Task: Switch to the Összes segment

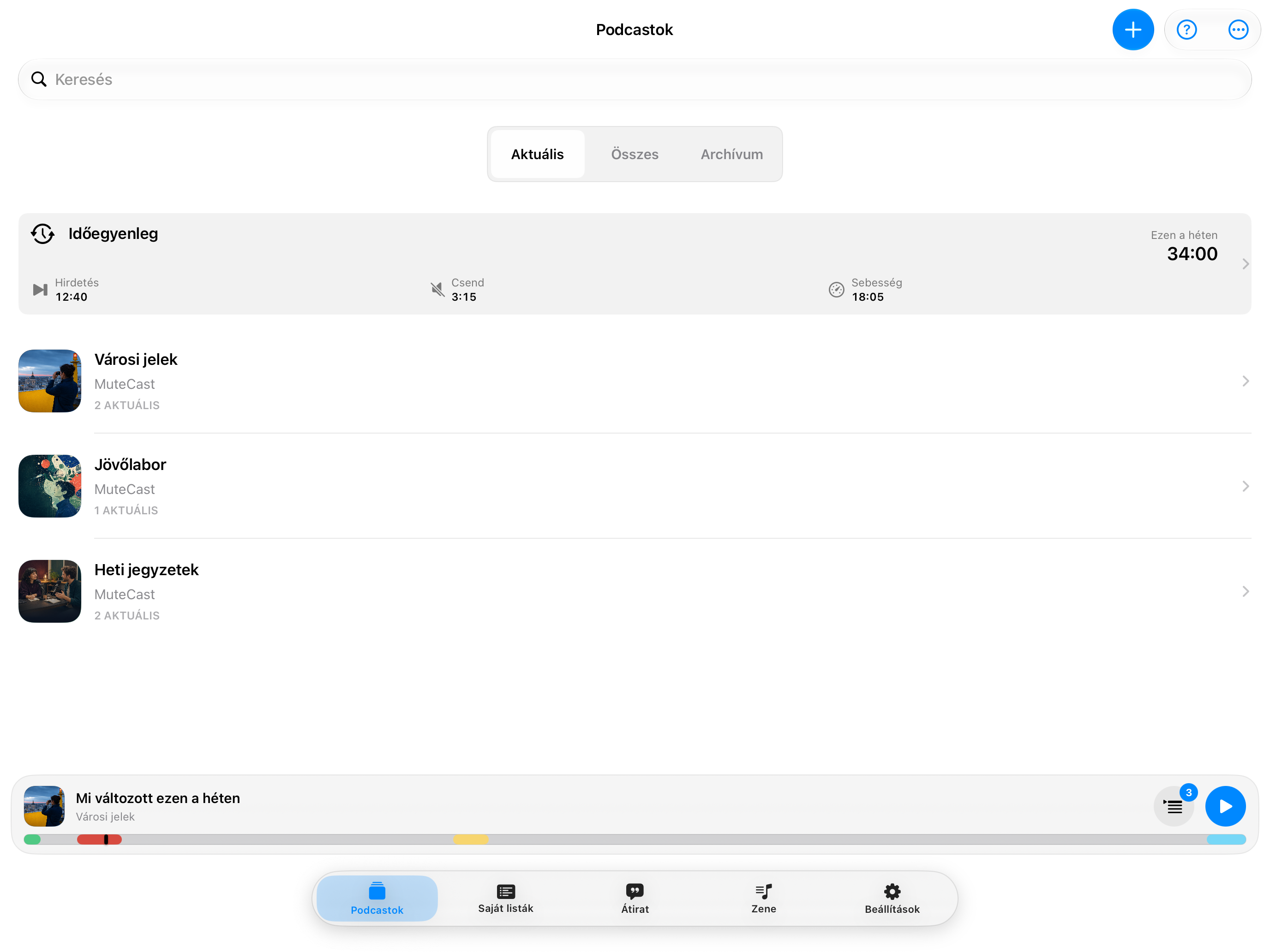Action: 635,155
